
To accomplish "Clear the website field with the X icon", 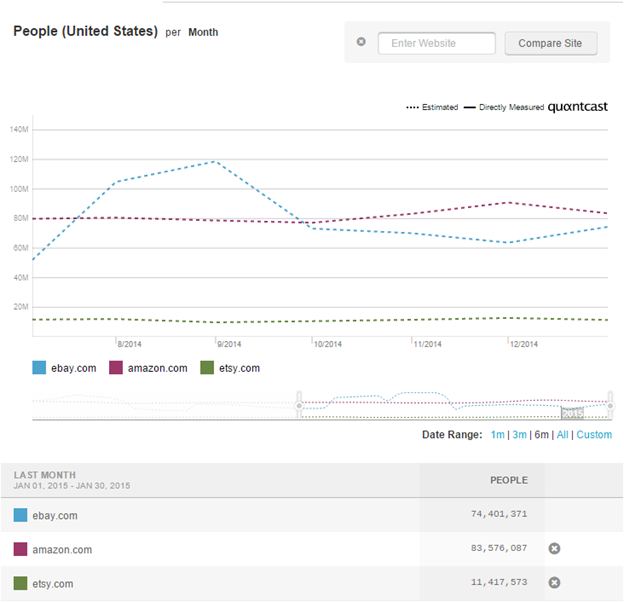I will [361, 43].
